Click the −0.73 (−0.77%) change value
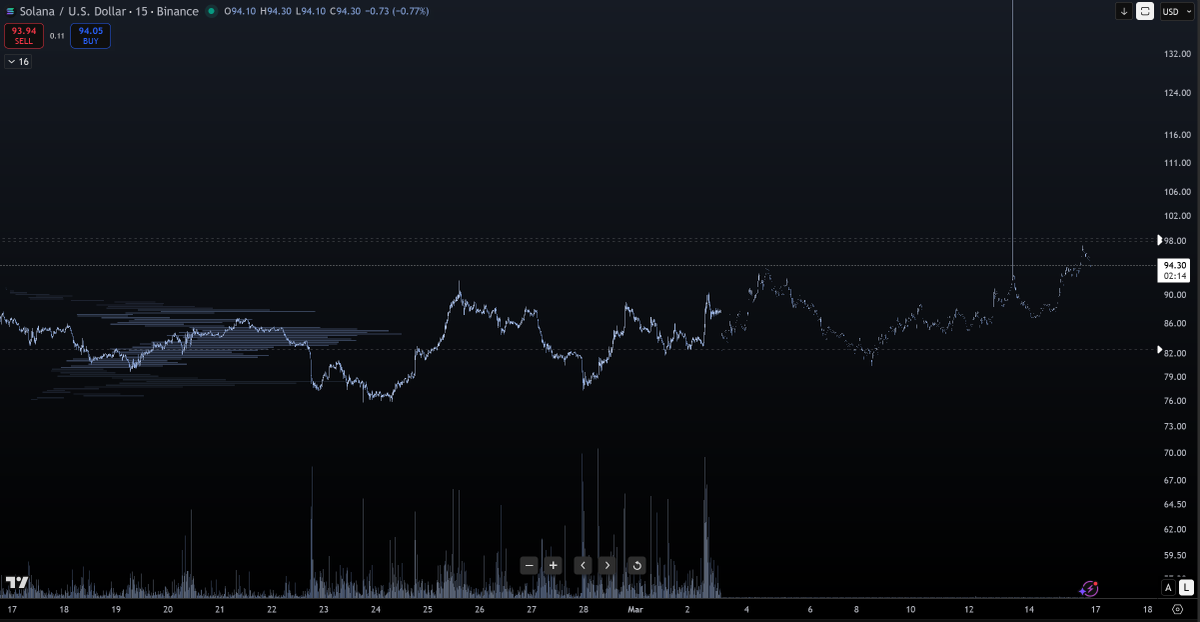This screenshot has height=622, width=1200. click(x=397, y=12)
